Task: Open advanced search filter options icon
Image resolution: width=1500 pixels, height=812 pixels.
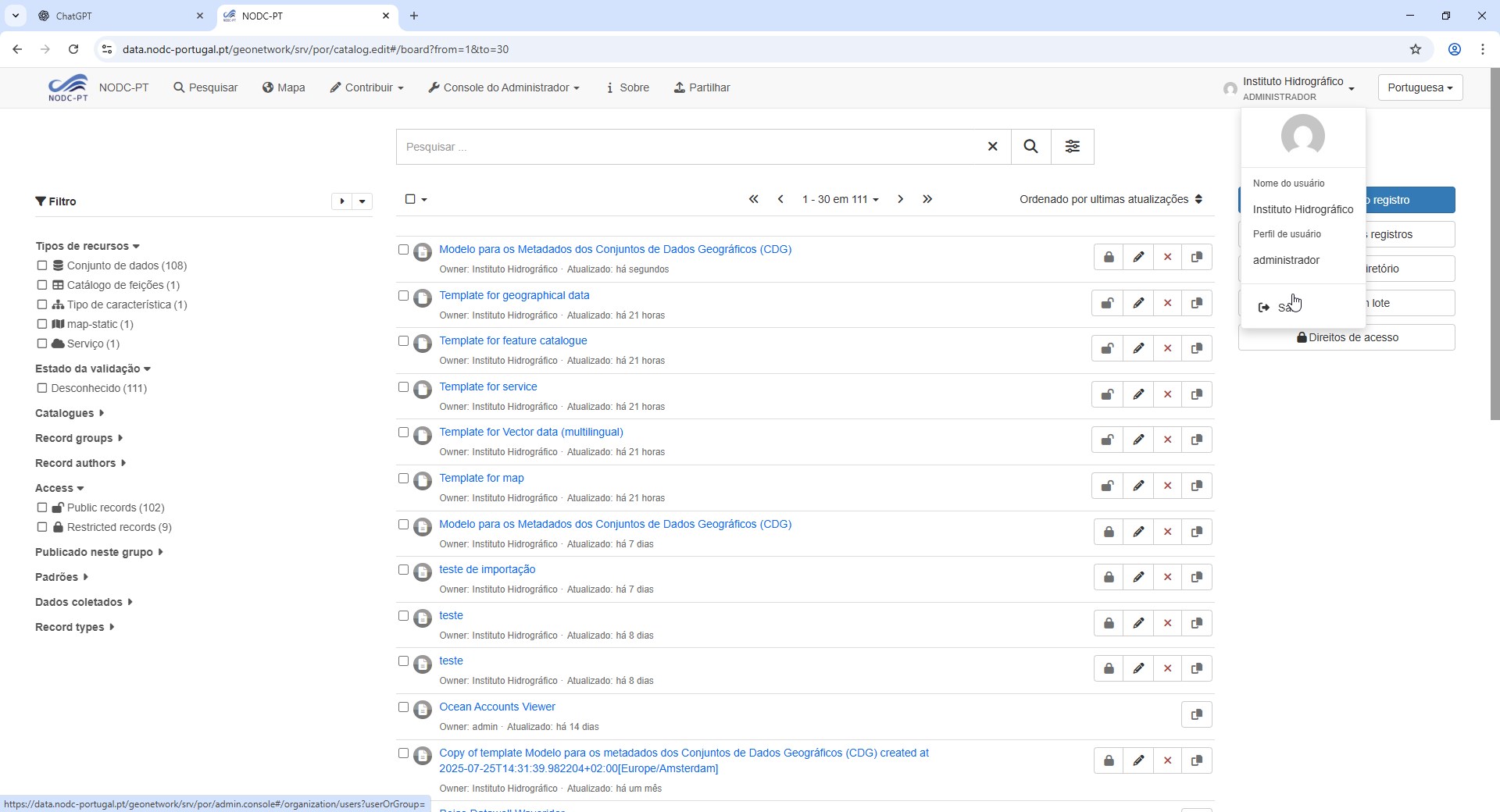Action: pos(1072,147)
